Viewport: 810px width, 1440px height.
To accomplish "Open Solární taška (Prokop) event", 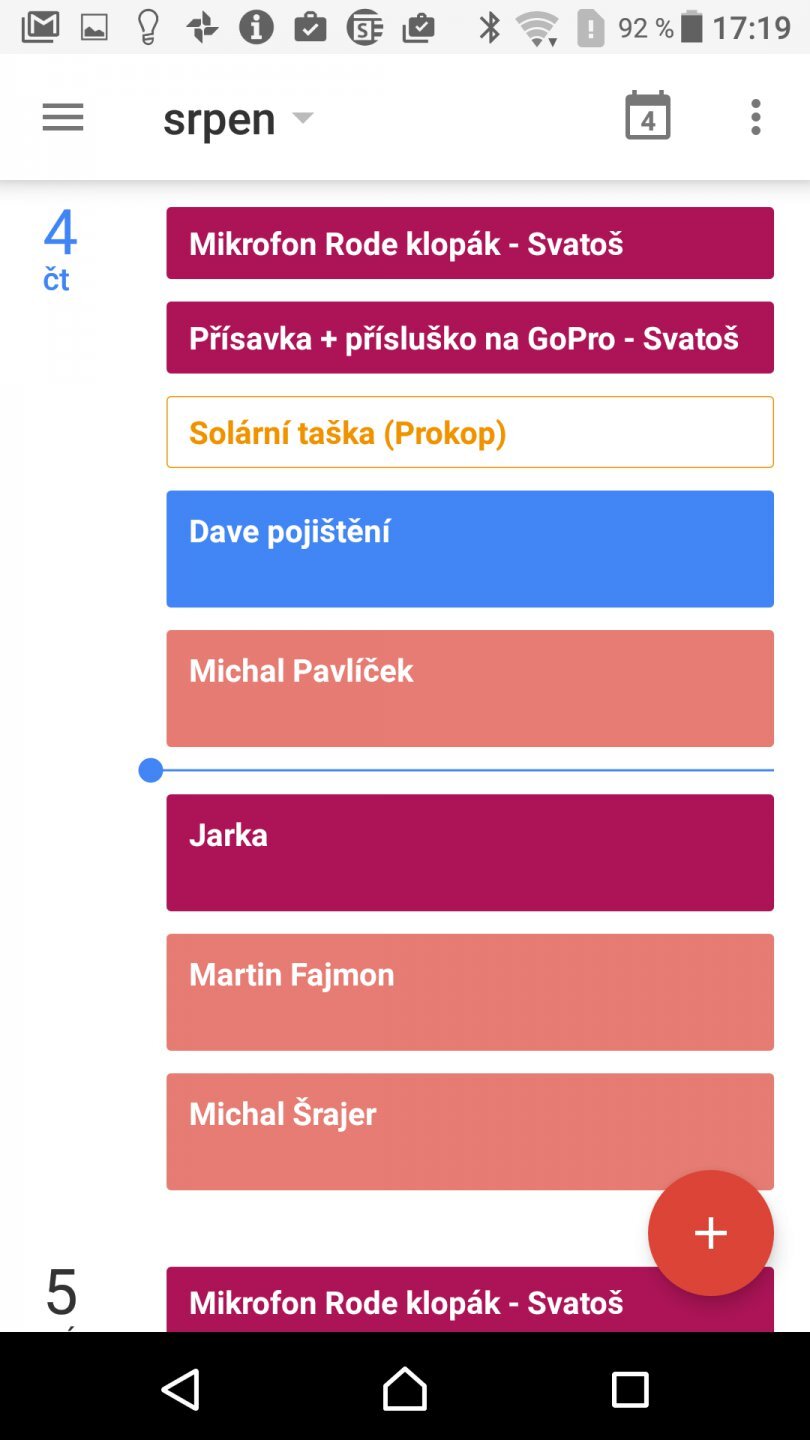I will click(470, 432).
